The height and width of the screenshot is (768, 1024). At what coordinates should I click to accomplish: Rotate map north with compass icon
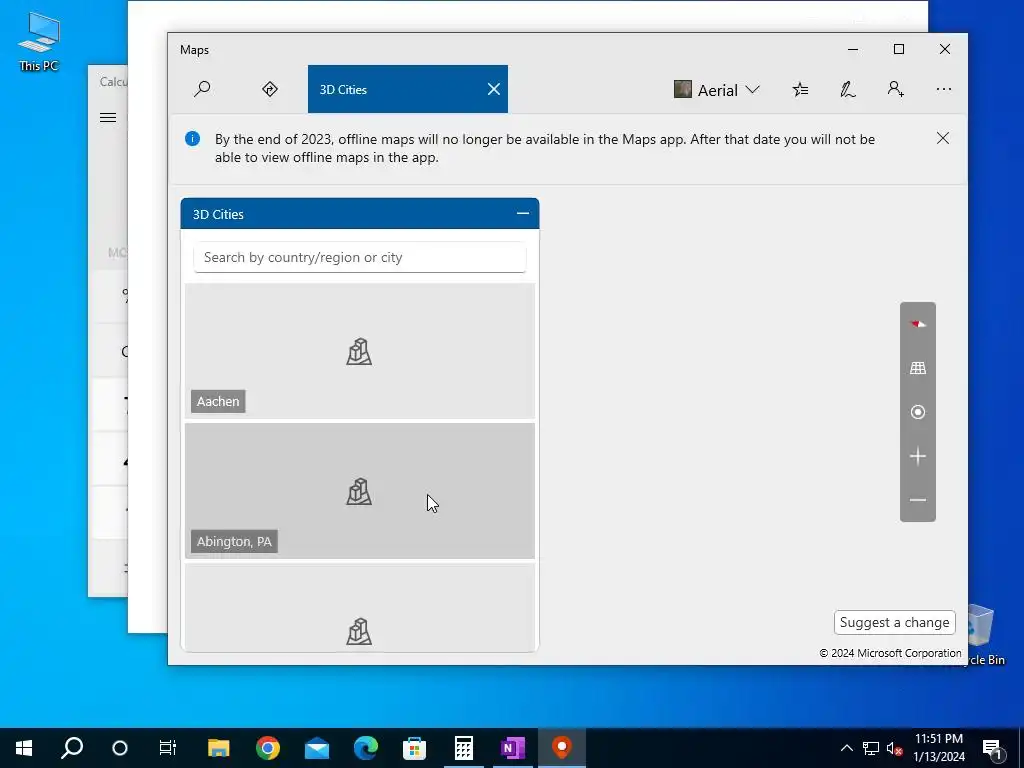click(918, 324)
